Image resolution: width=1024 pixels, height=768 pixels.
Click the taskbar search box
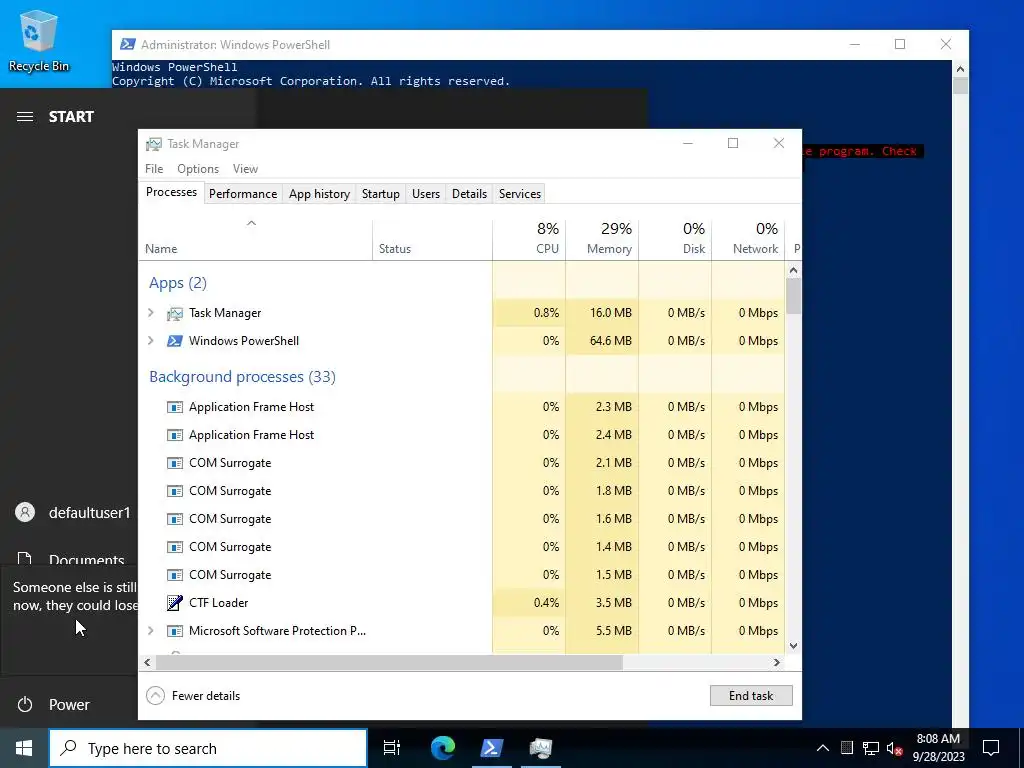point(208,748)
